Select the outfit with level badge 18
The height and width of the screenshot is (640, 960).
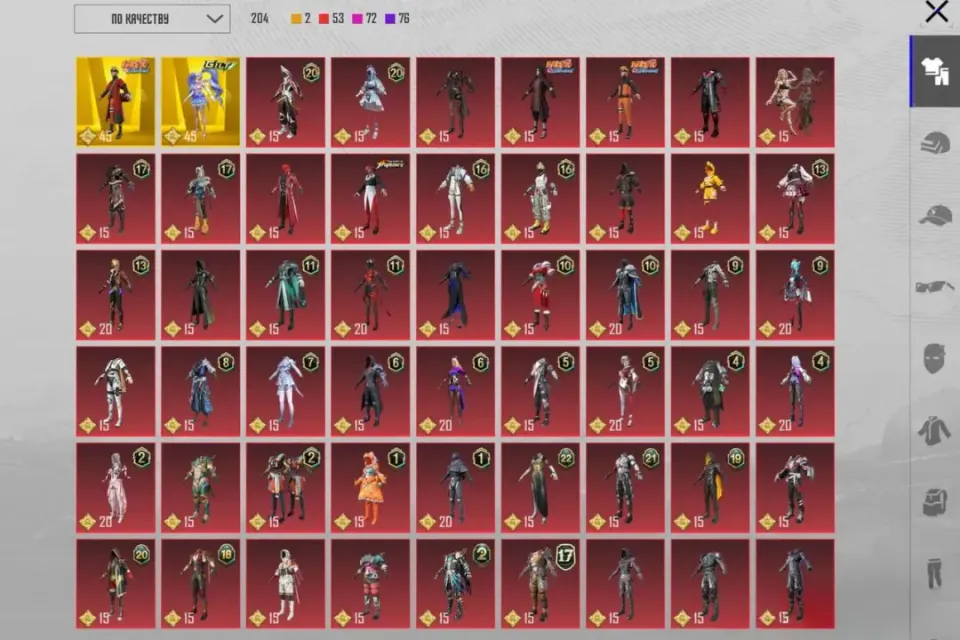201,584
